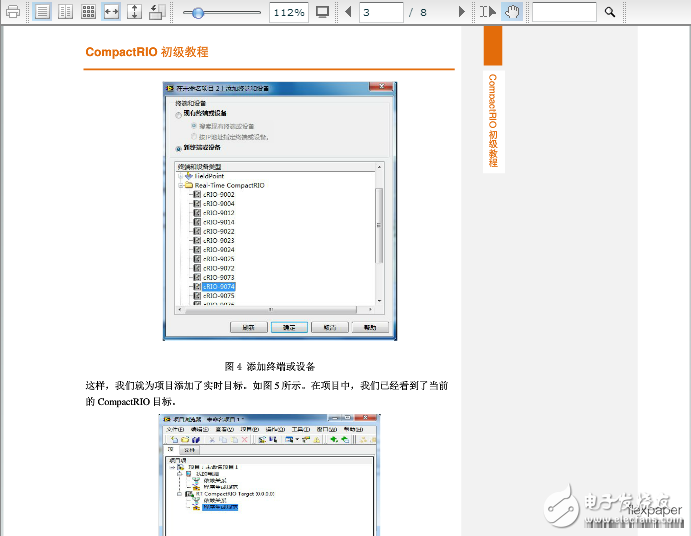Select cRIO-9075 in the device tree
Screen dimensions: 691x536
219,296
